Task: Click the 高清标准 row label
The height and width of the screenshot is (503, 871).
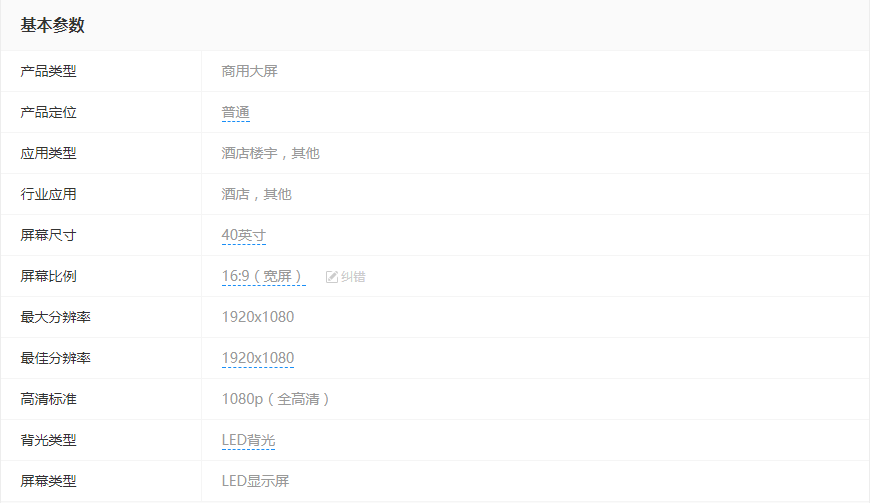Action: [48, 400]
